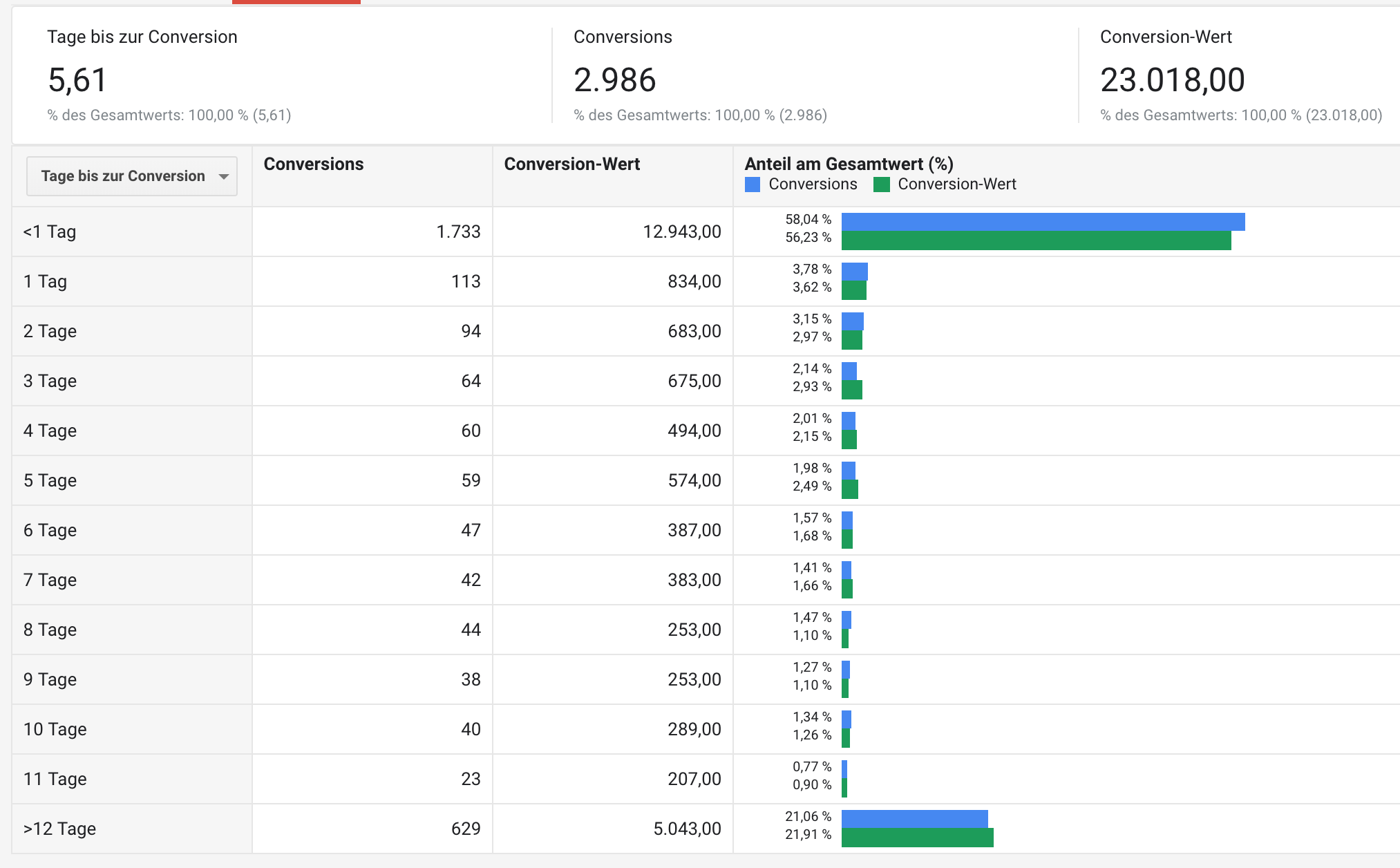
Task: Click the conversion value cell 383,00
Action: pos(694,580)
